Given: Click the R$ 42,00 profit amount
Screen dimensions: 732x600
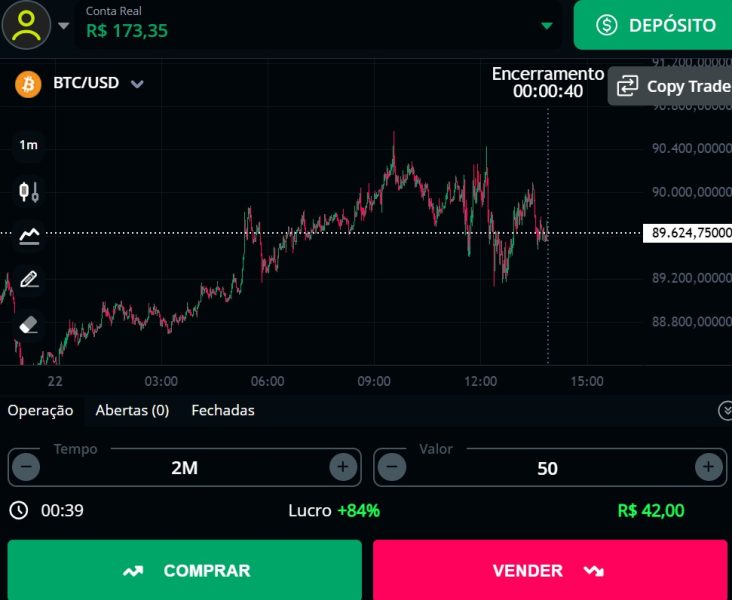Looking at the screenshot, I should 651,511.
